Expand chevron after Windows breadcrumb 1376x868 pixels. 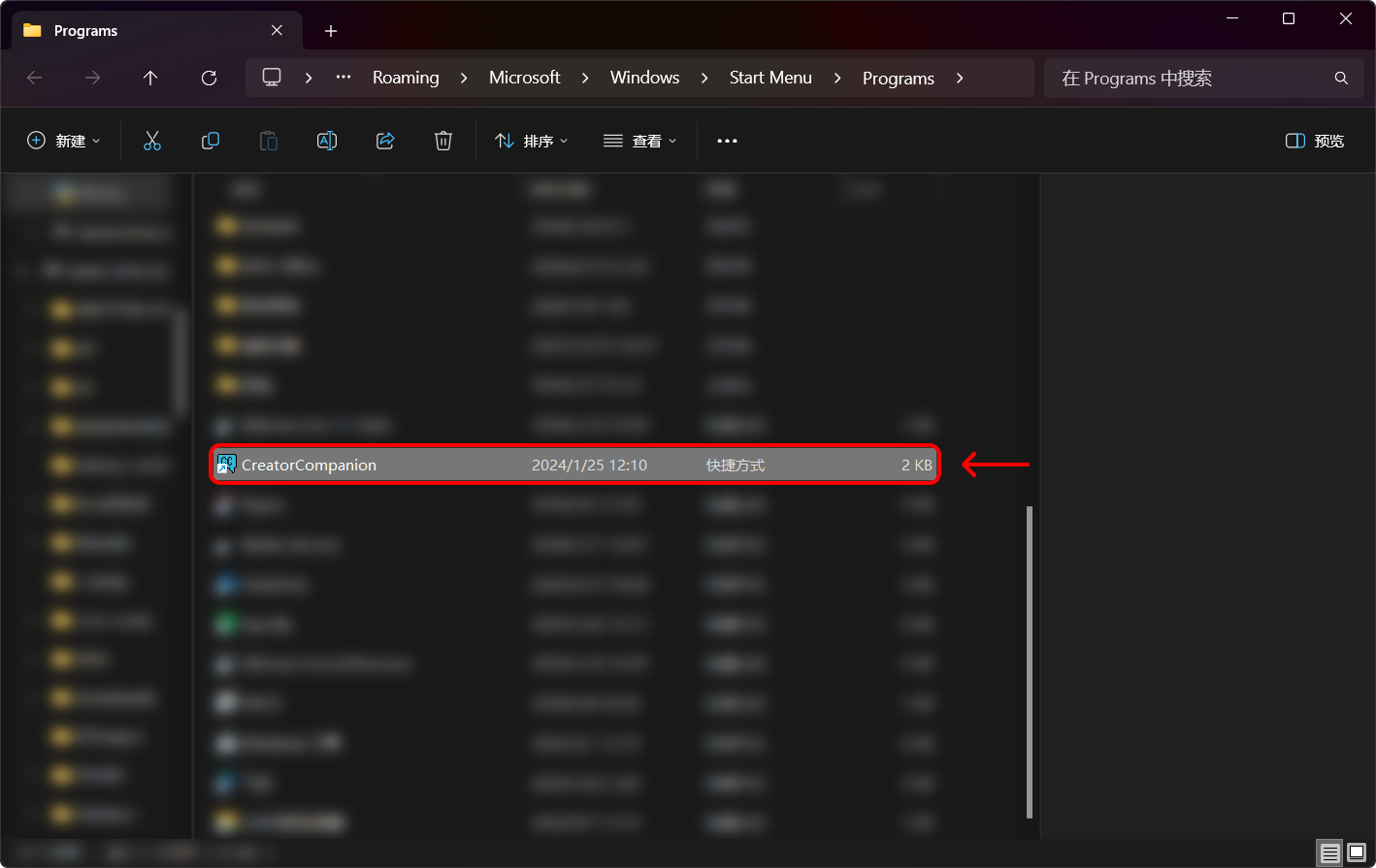[x=705, y=78]
